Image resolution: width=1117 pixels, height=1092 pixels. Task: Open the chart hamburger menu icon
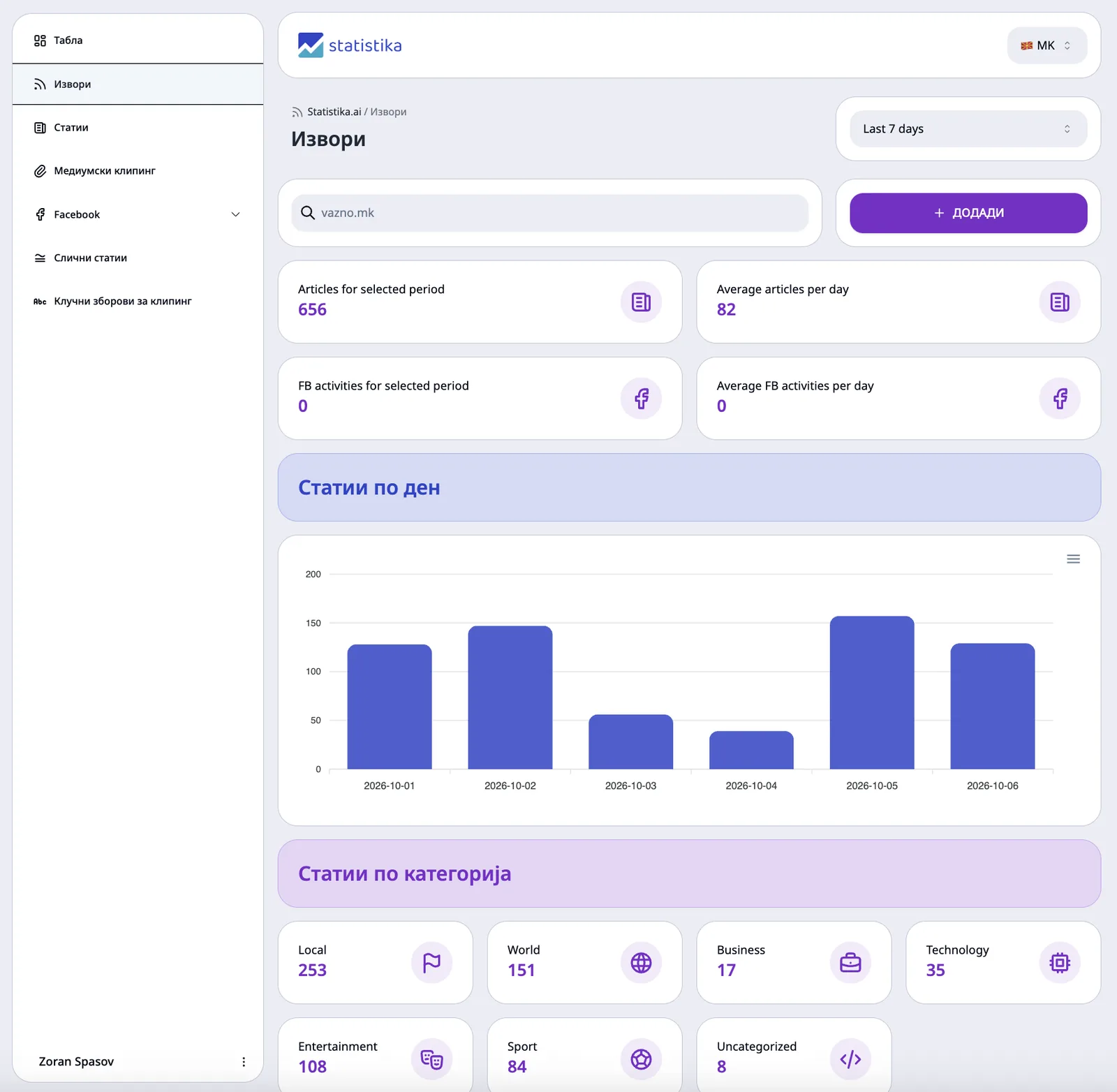[1073, 559]
